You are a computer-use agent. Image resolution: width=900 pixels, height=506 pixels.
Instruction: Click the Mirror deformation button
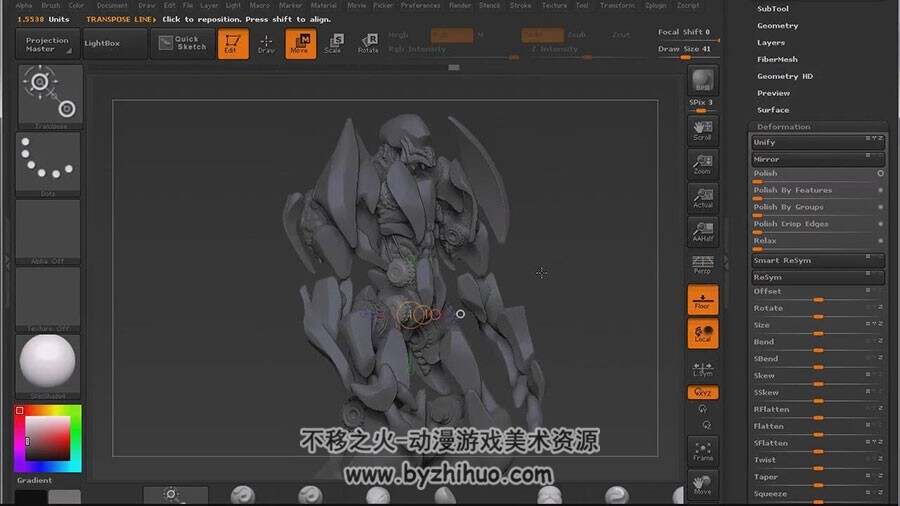(817, 159)
